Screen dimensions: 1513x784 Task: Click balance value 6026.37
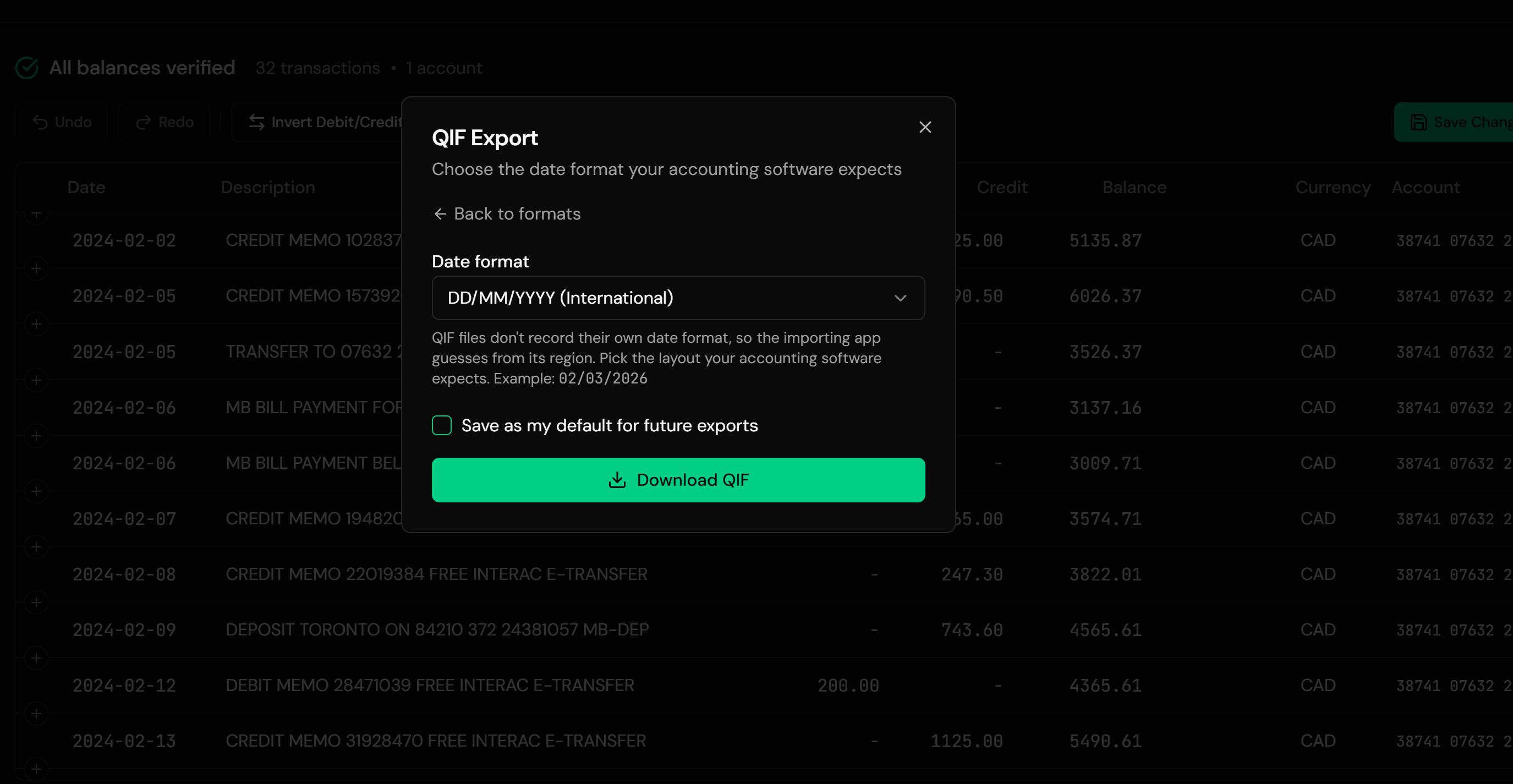(x=1105, y=296)
